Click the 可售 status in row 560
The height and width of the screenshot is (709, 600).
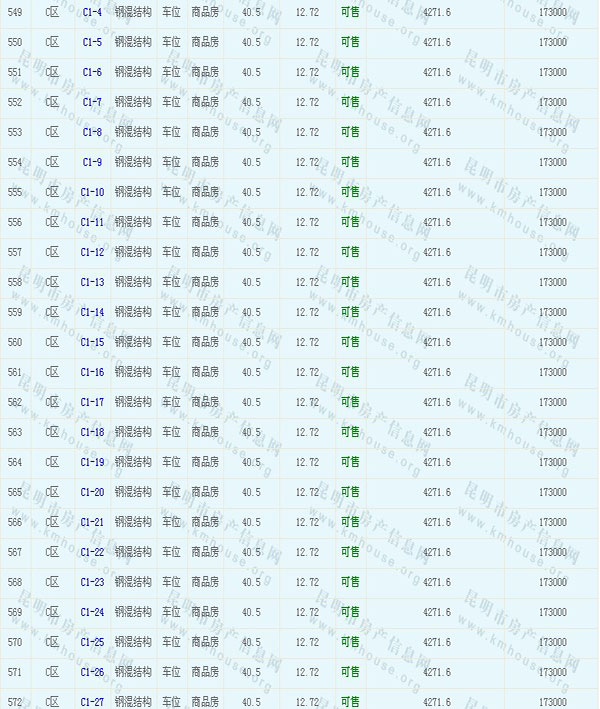pos(350,342)
